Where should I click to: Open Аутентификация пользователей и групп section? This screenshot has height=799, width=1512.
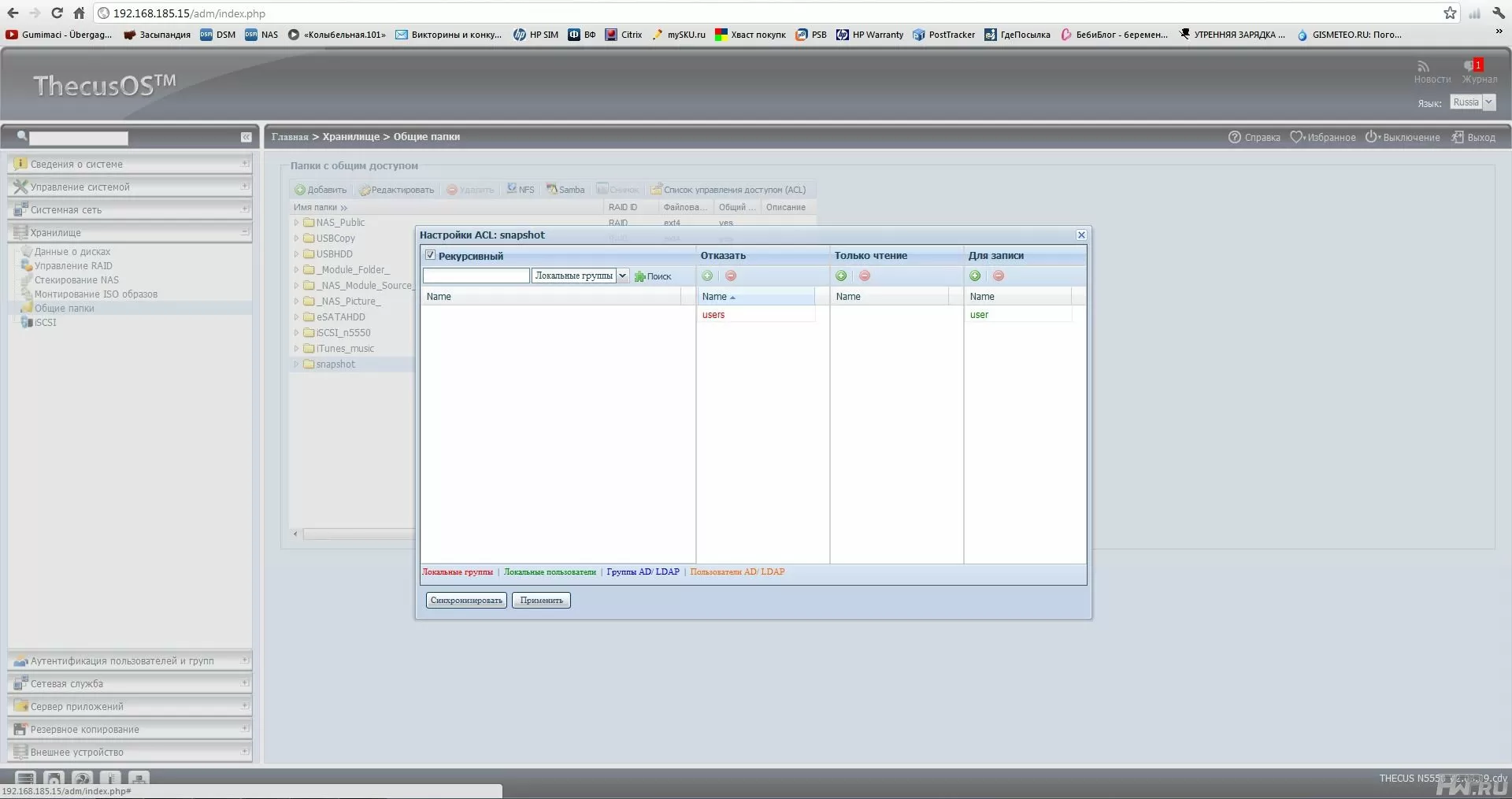130,660
